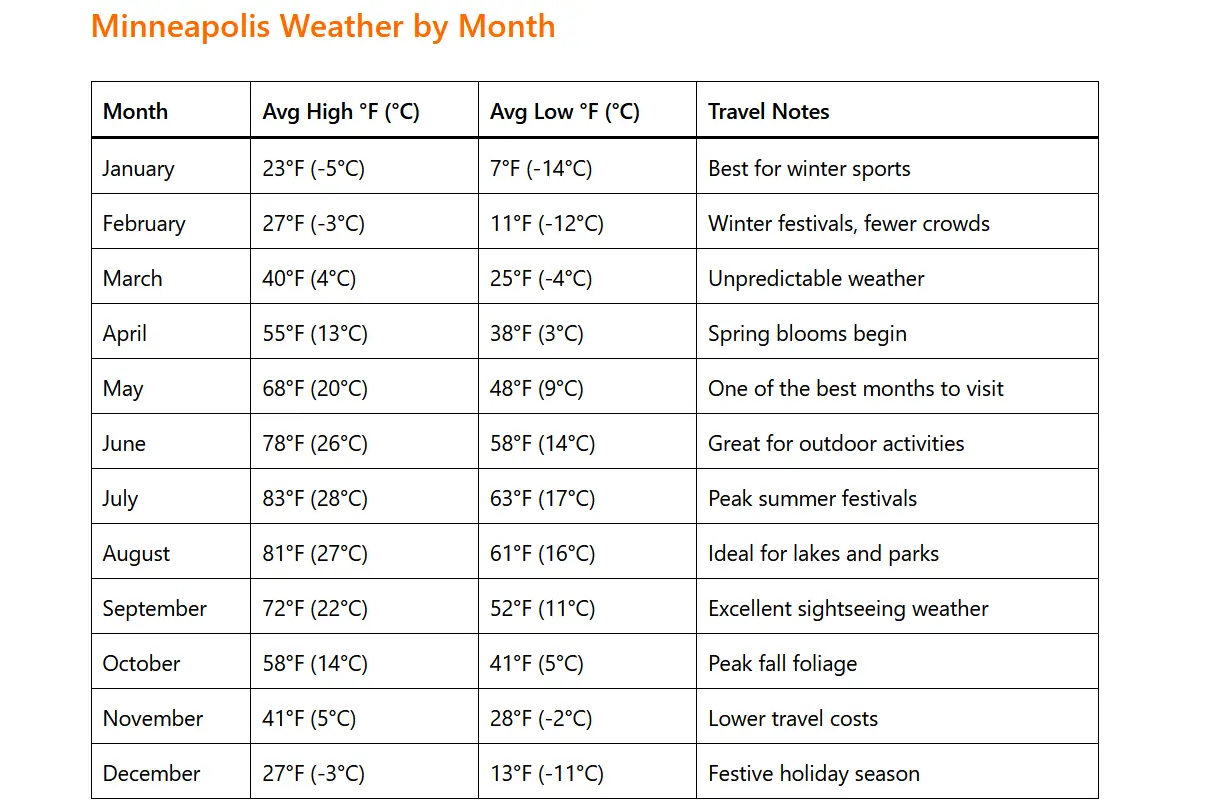Click the Avg Low °F (°C) column header
Image resolution: width=1205 pixels, height=812 pixels.
point(564,111)
